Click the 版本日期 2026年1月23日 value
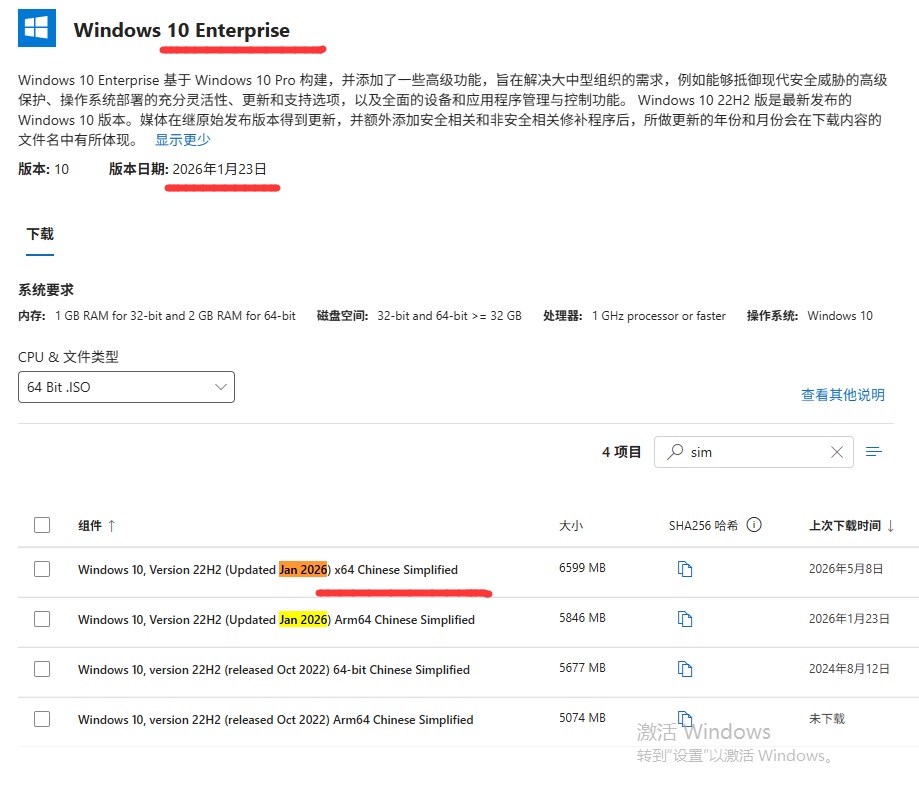The width and height of the screenshot is (919, 787). [219, 169]
